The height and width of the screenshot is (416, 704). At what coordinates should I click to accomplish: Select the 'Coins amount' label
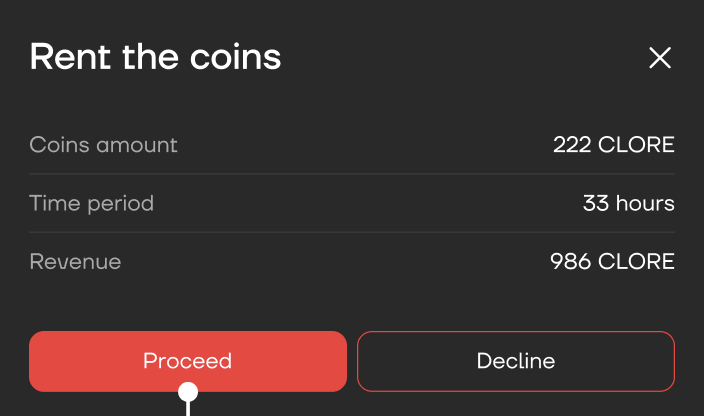click(x=104, y=145)
